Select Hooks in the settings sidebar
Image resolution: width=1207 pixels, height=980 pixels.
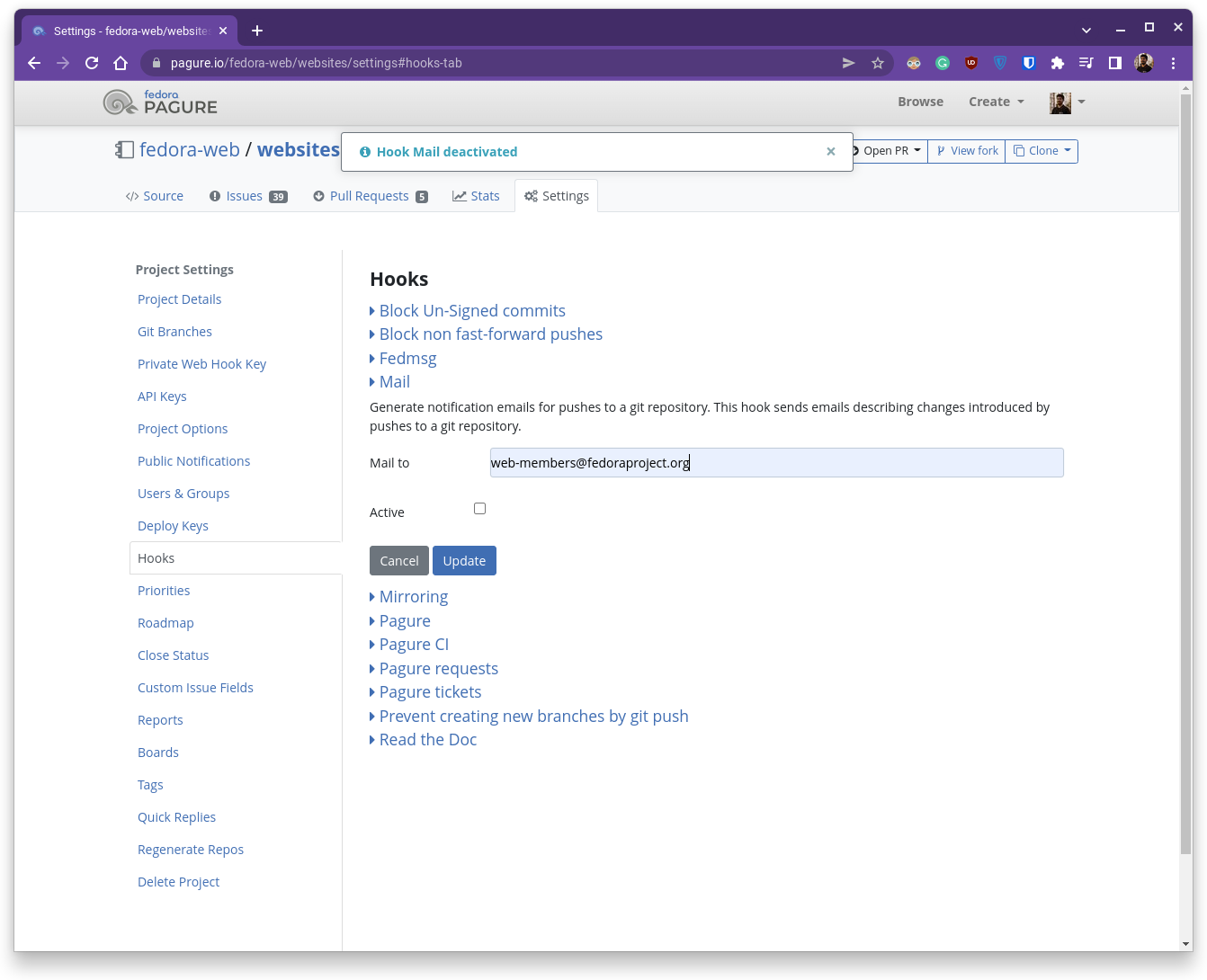click(x=236, y=558)
